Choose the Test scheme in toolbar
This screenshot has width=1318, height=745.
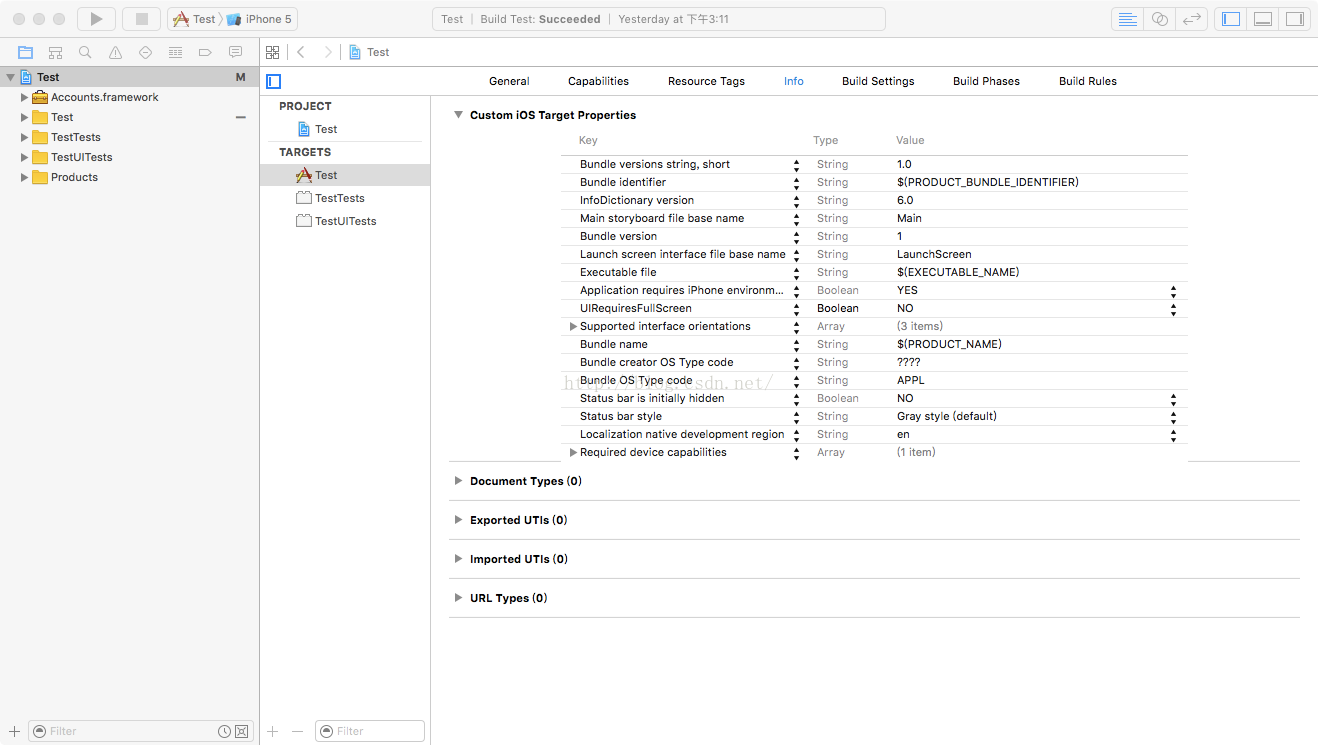pyautogui.click(x=195, y=19)
